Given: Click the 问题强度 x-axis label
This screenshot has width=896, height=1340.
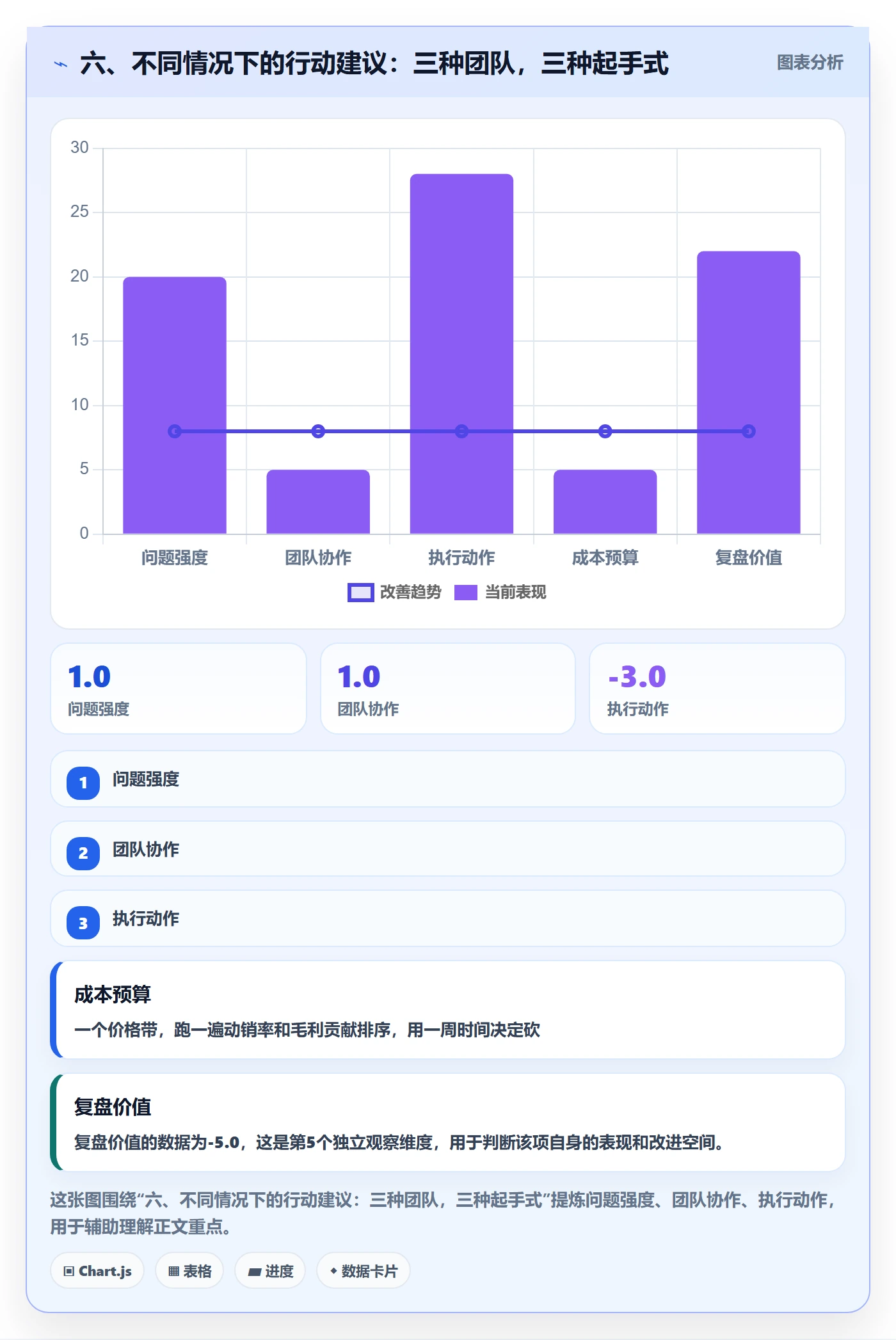Looking at the screenshot, I should point(175,558).
